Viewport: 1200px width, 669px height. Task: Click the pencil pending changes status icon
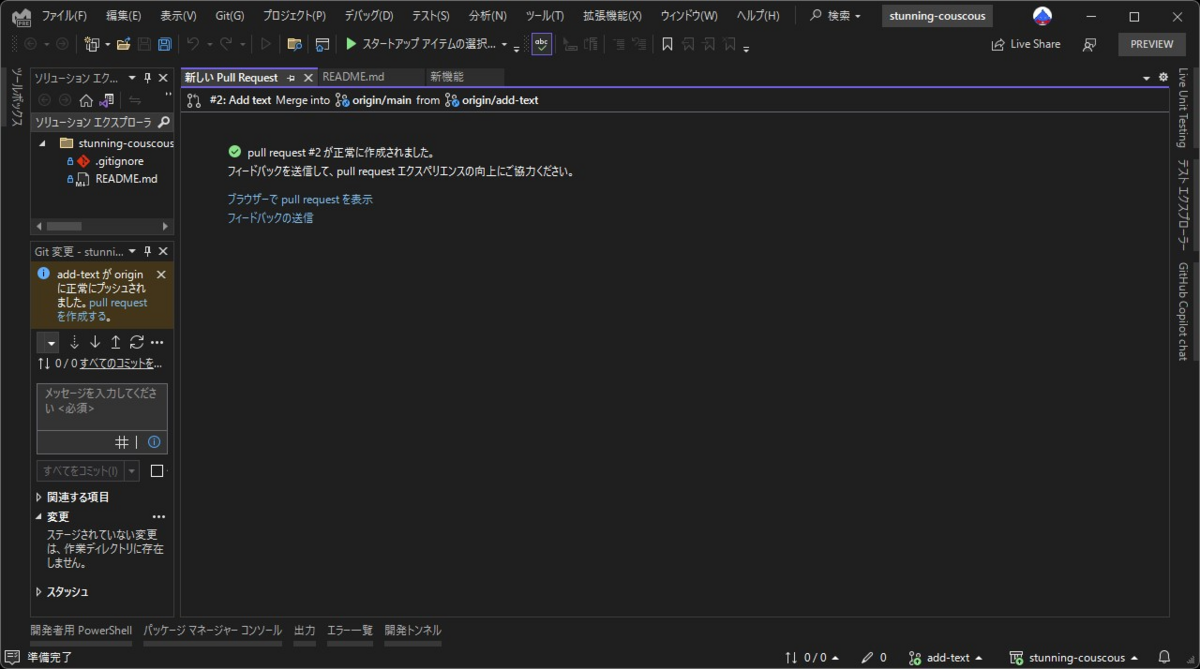tap(867, 658)
